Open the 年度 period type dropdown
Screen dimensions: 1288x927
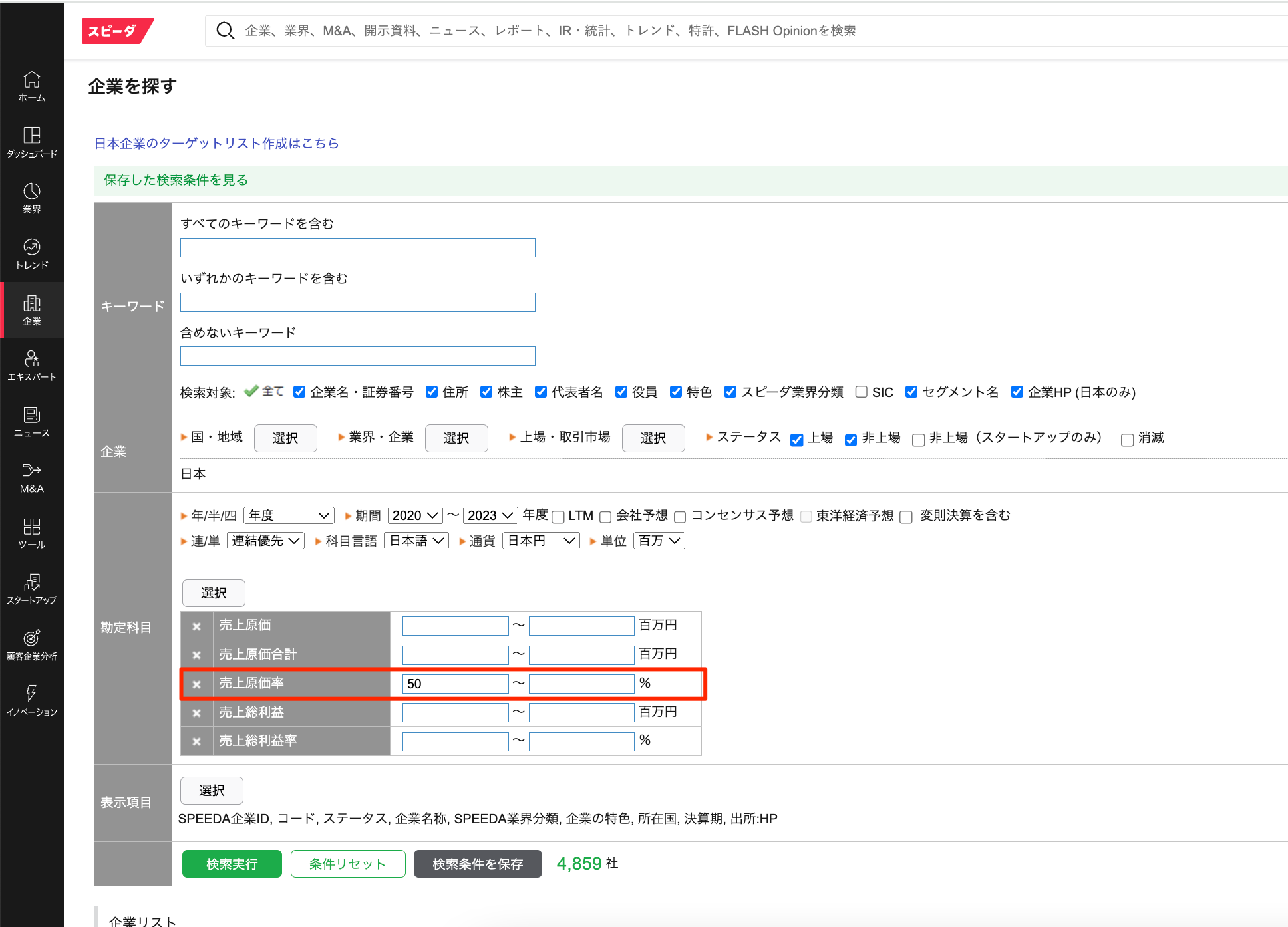(x=289, y=515)
